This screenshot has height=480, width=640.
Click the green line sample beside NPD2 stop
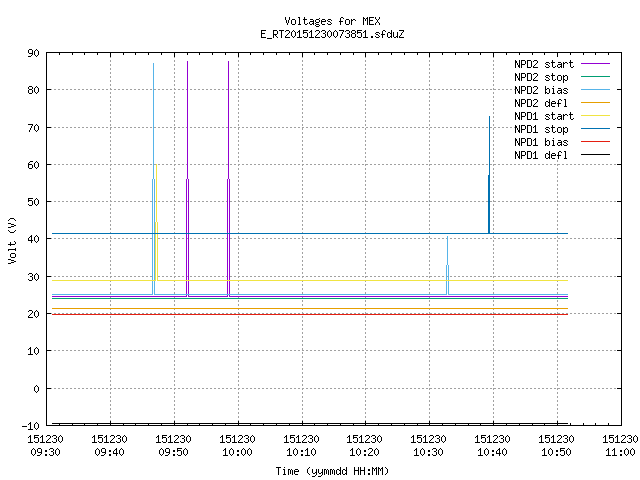(x=595, y=76)
